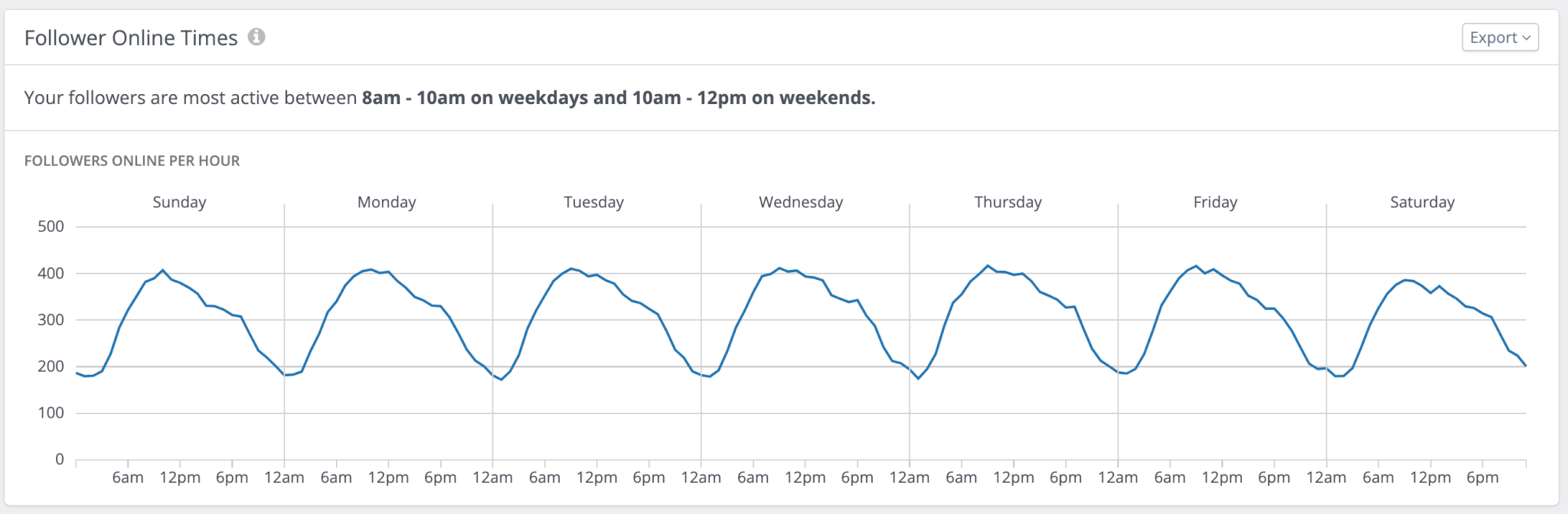Click the Sunday day label
This screenshot has height=514, width=1568.
coord(179,202)
